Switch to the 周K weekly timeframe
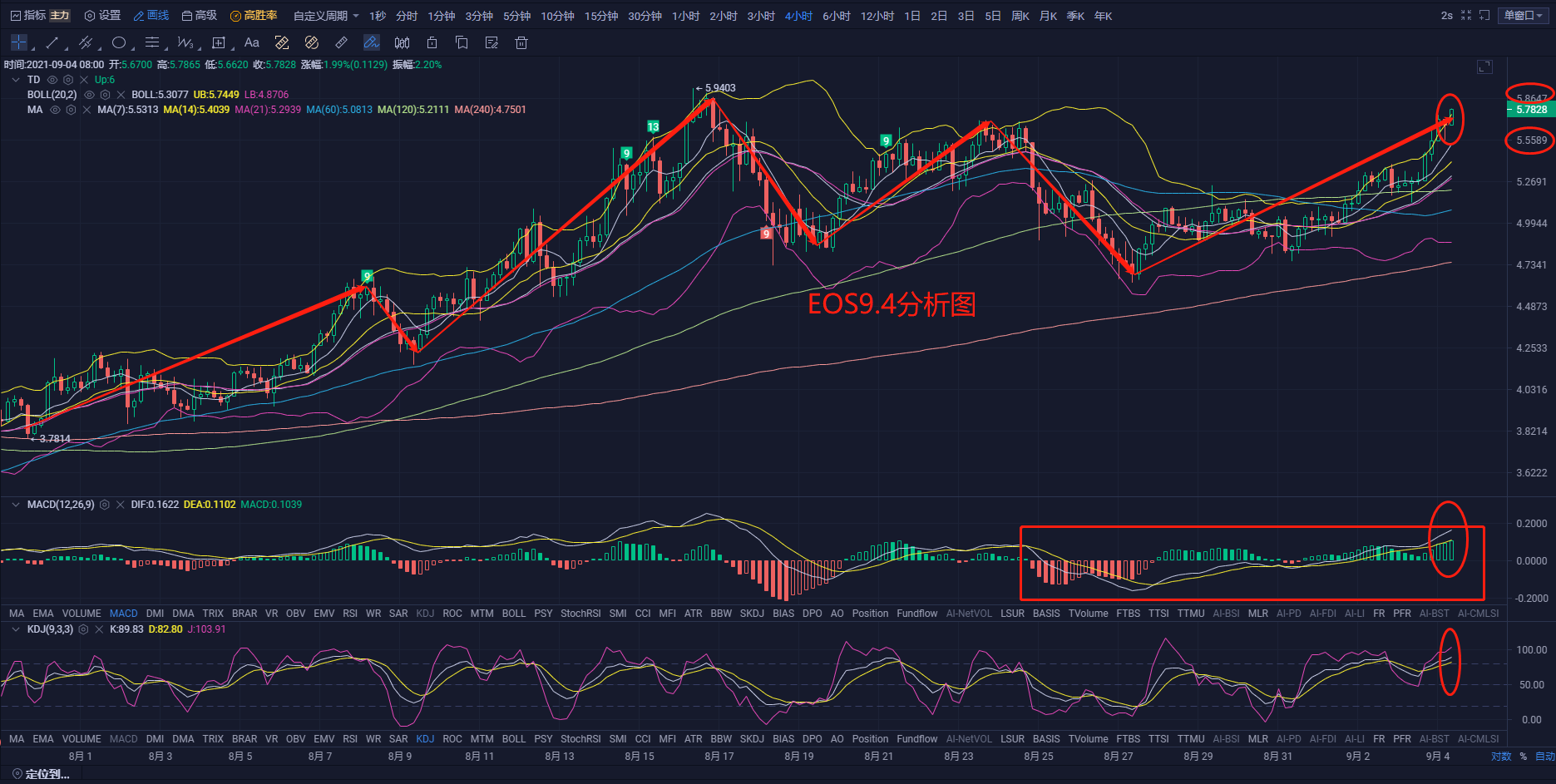 pyautogui.click(x=1020, y=16)
